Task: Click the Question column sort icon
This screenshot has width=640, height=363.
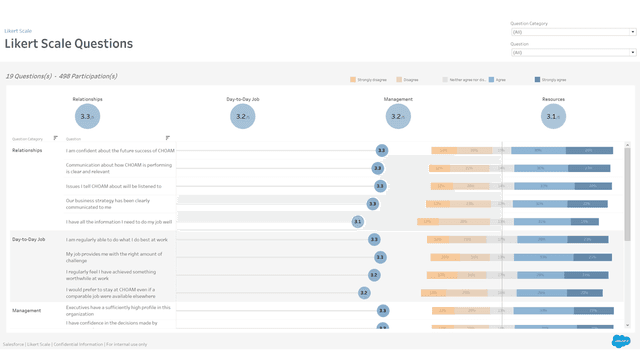Action: click(x=167, y=138)
